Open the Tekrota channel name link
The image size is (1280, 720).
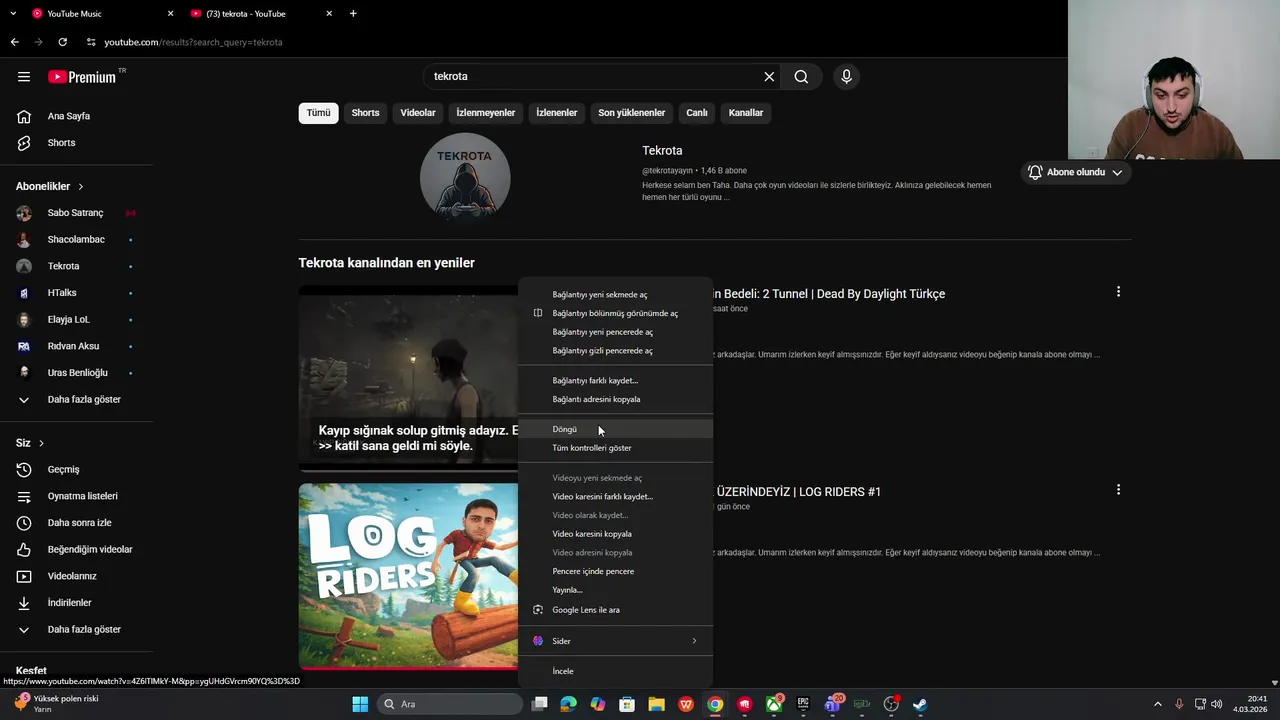pyautogui.click(x=662, y=150)
